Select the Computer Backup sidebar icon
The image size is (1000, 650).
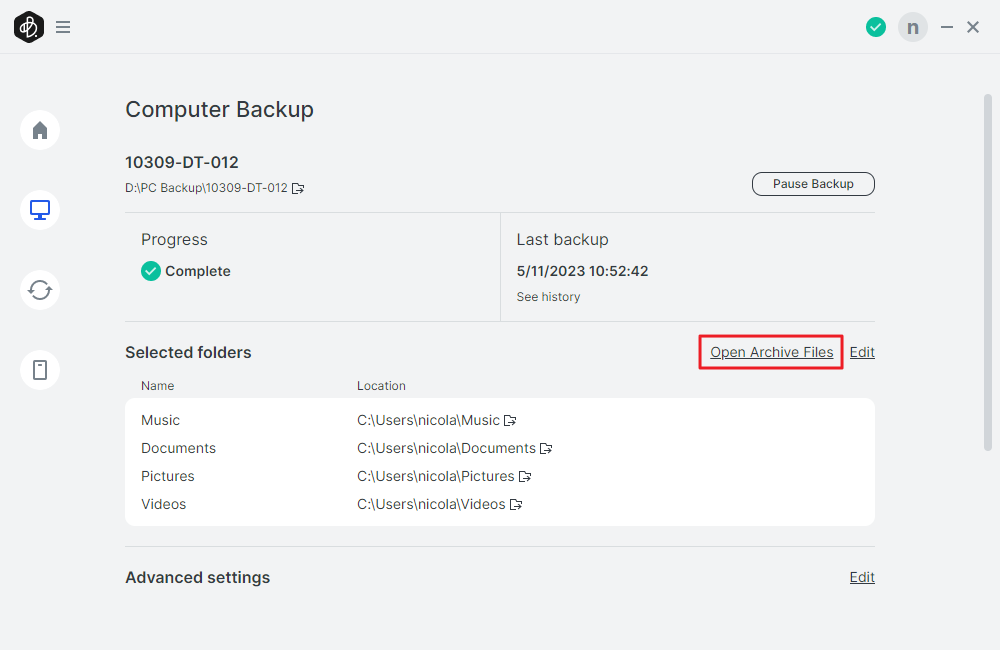(x=40, y=210)
